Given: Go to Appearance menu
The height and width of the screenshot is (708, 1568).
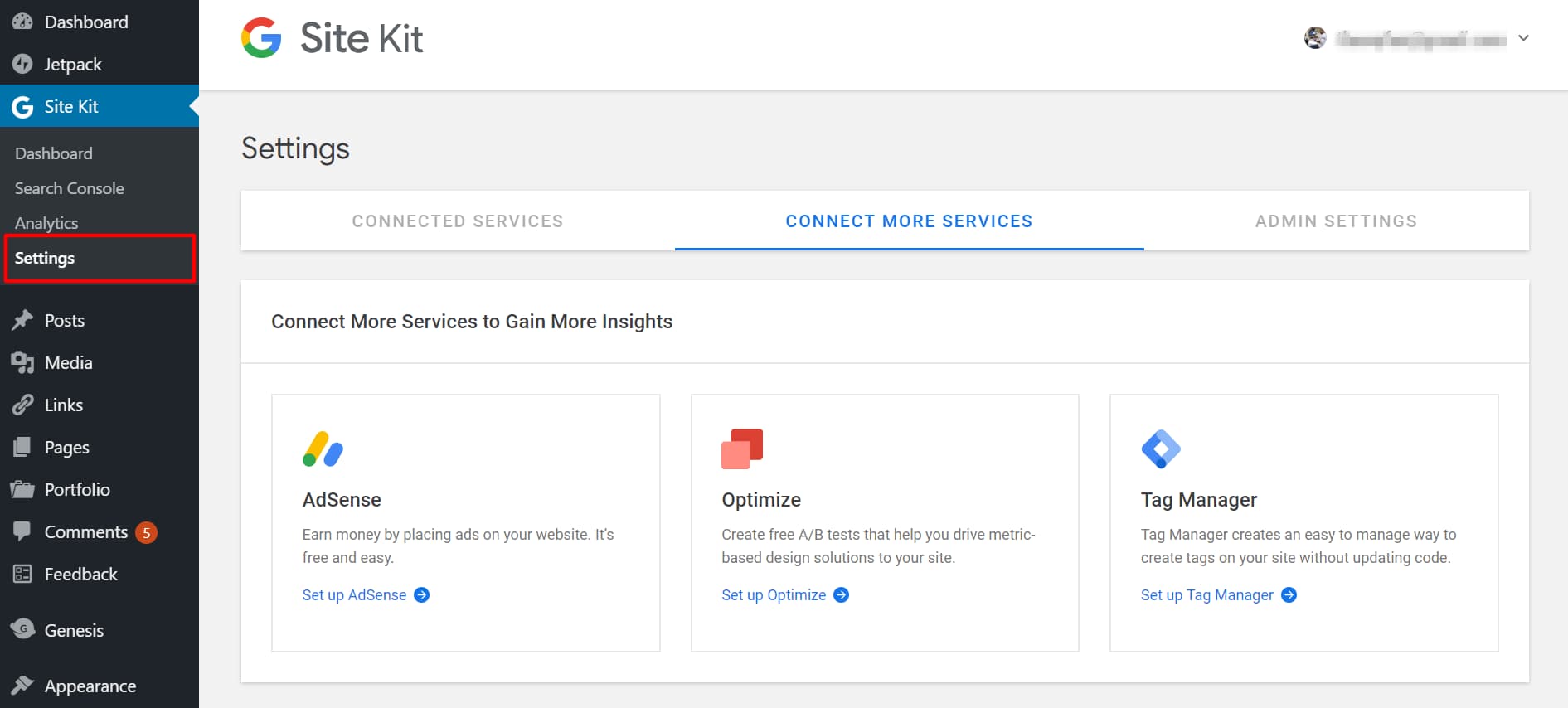Looking at the screenshot, I should [100, 686].
